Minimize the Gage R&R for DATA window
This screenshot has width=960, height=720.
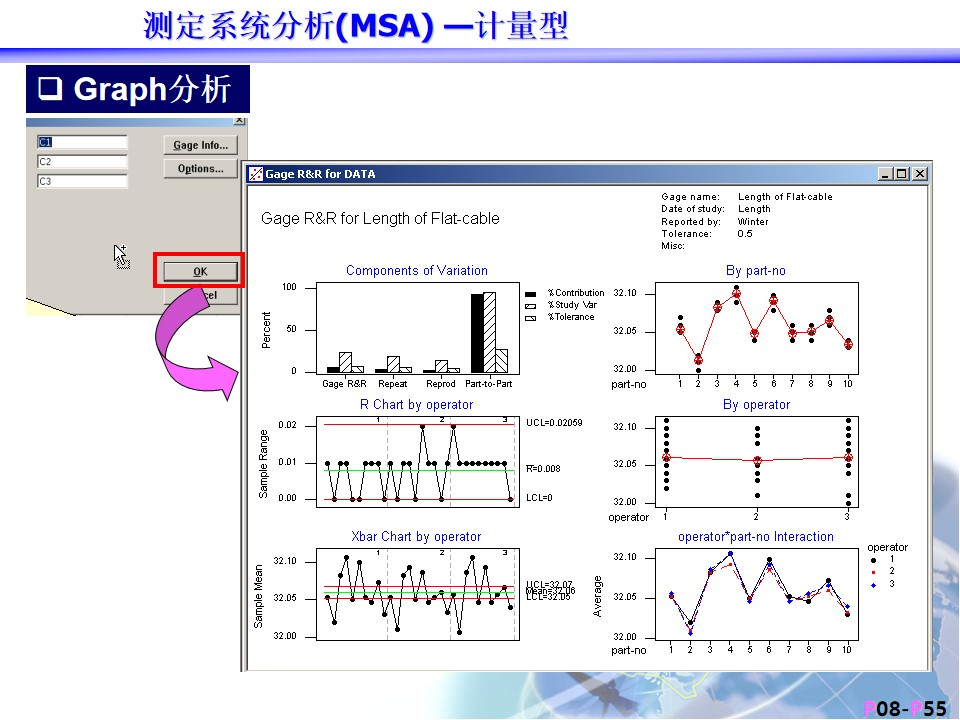point(885,174)
